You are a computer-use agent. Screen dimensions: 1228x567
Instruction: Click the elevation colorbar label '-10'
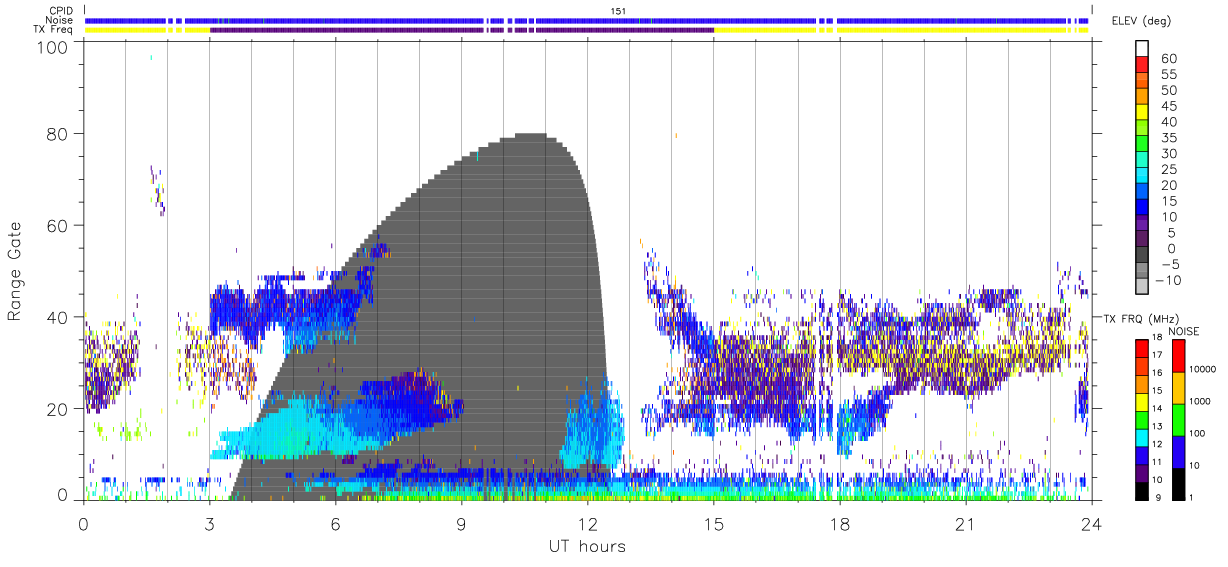[x=1169, y=280]
